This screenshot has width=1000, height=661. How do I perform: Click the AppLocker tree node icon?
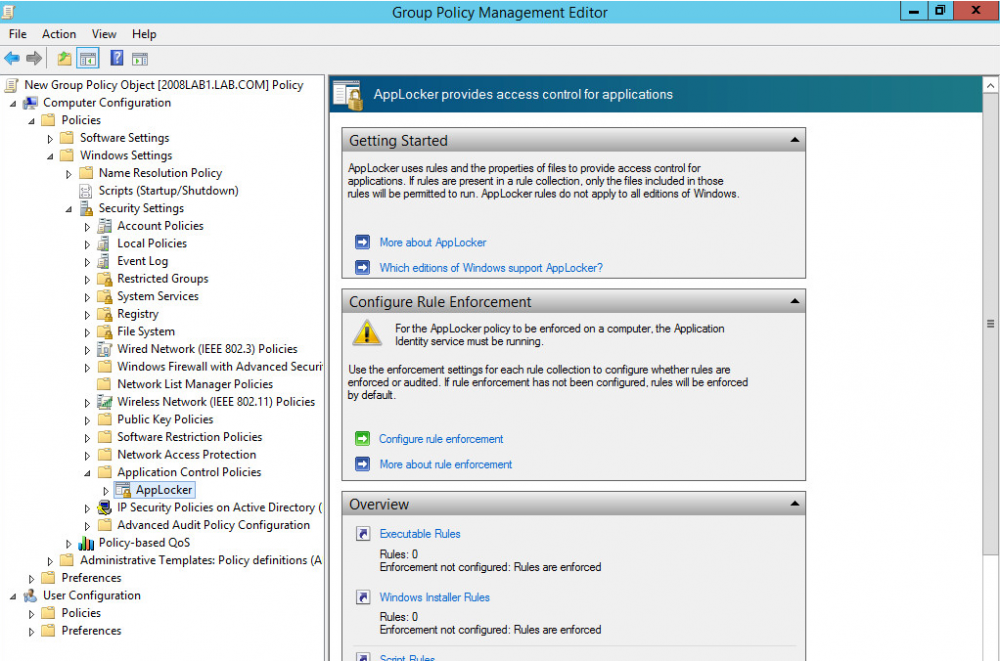(123, 490)
